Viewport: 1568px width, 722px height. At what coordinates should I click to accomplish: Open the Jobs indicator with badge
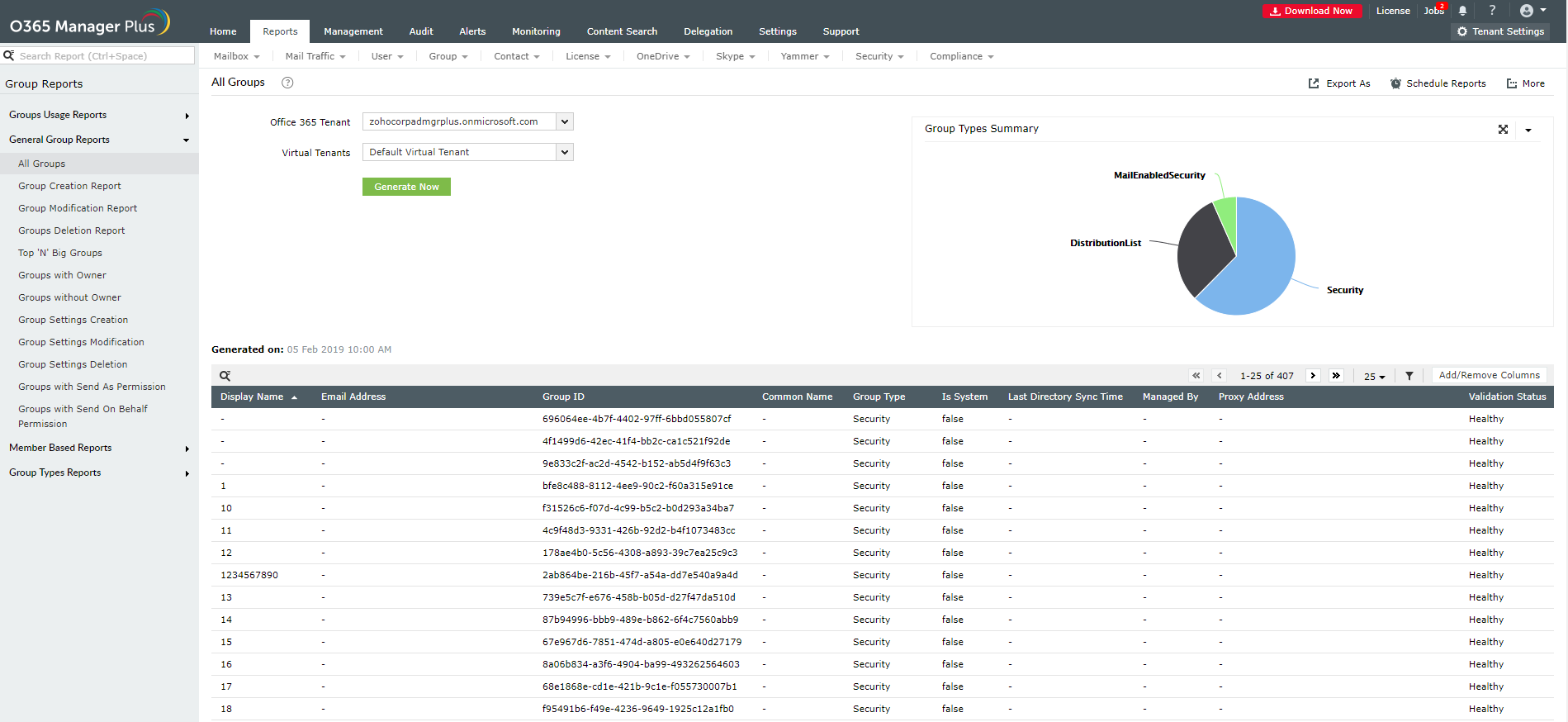pos(1435,11)
